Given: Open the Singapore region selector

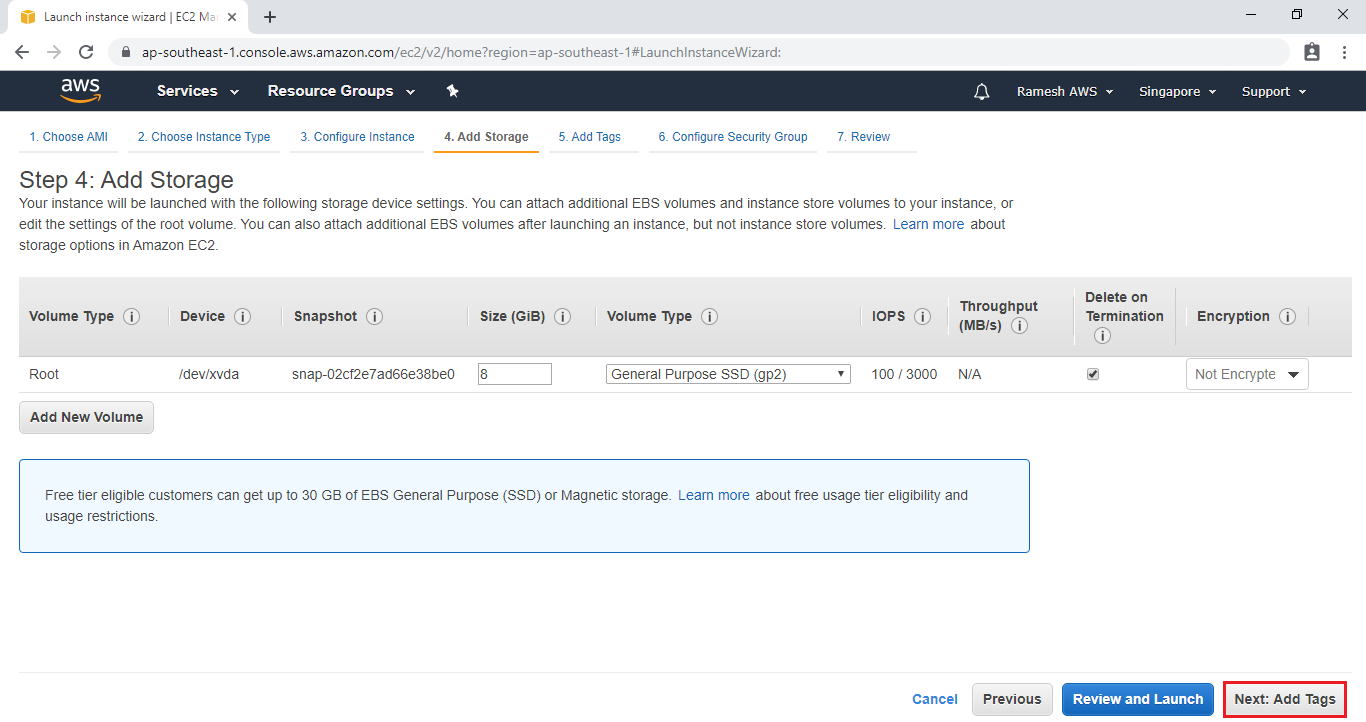Looking at the screenshot, I should coord(1177,91).
